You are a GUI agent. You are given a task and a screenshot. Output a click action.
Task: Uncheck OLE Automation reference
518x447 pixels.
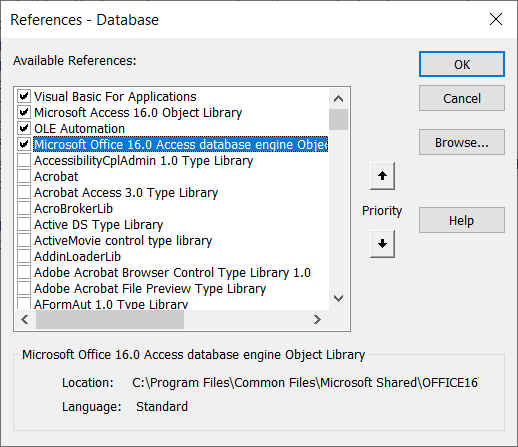(x=24, y=129)
